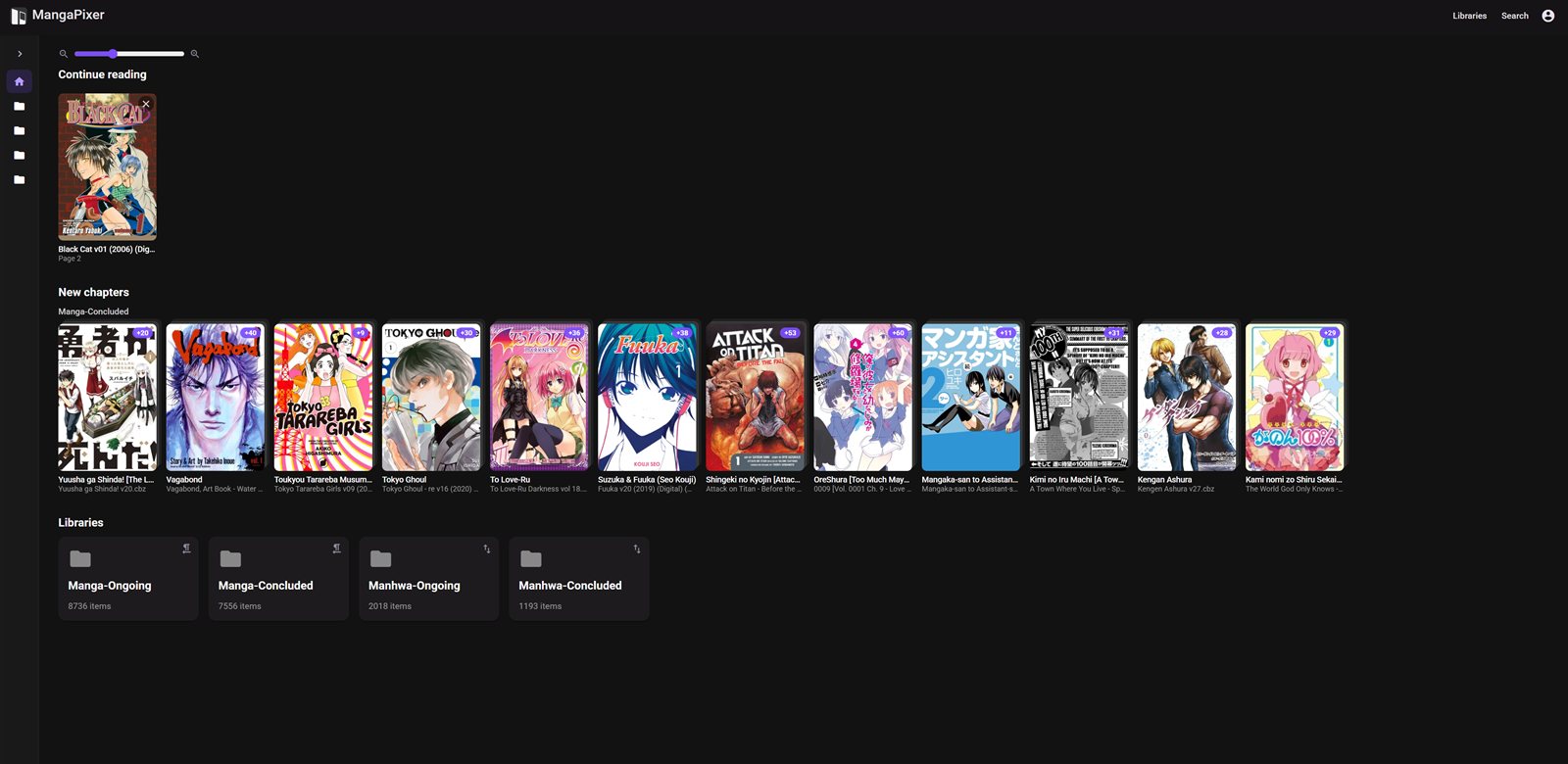Image resolution: width=1568 pixels, height=764 pixels.
Task: Click the '+40' badge on Vagabond cover
Action: coord(251,333)
